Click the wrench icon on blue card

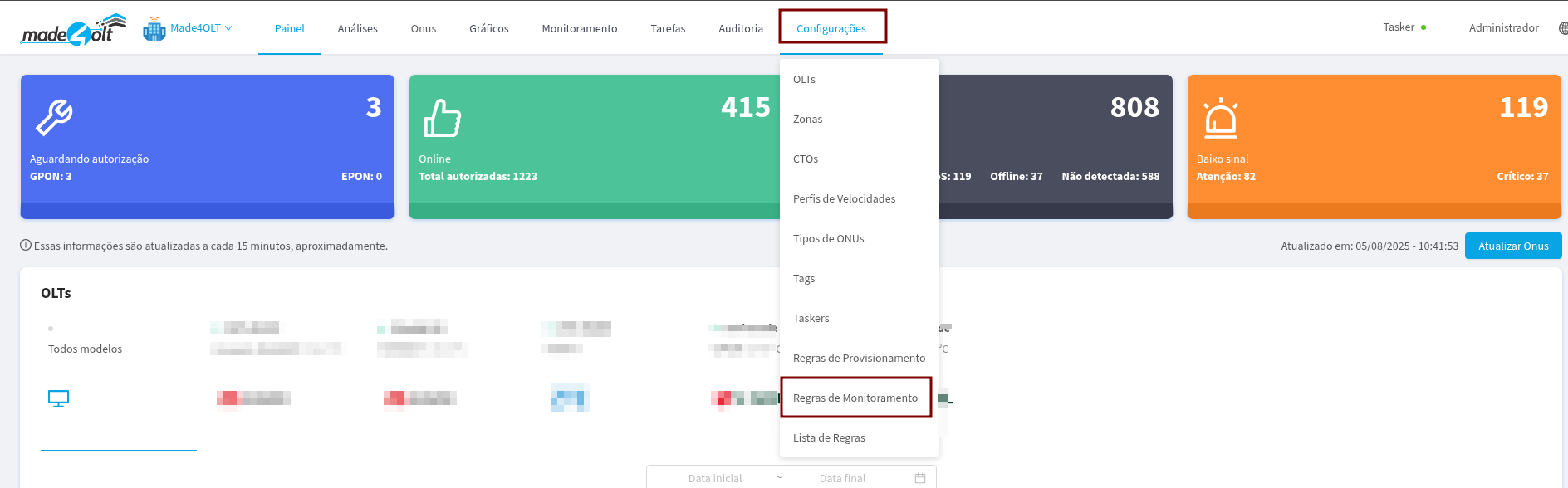click(x=54, y=118)
